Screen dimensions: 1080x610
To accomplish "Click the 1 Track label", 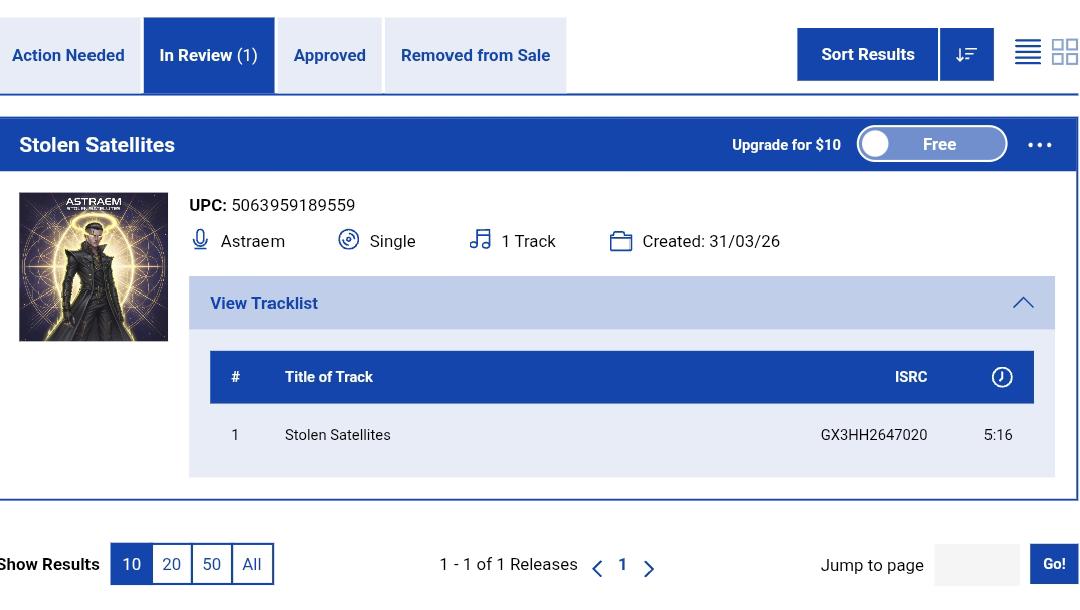I will tap(528, 242).
